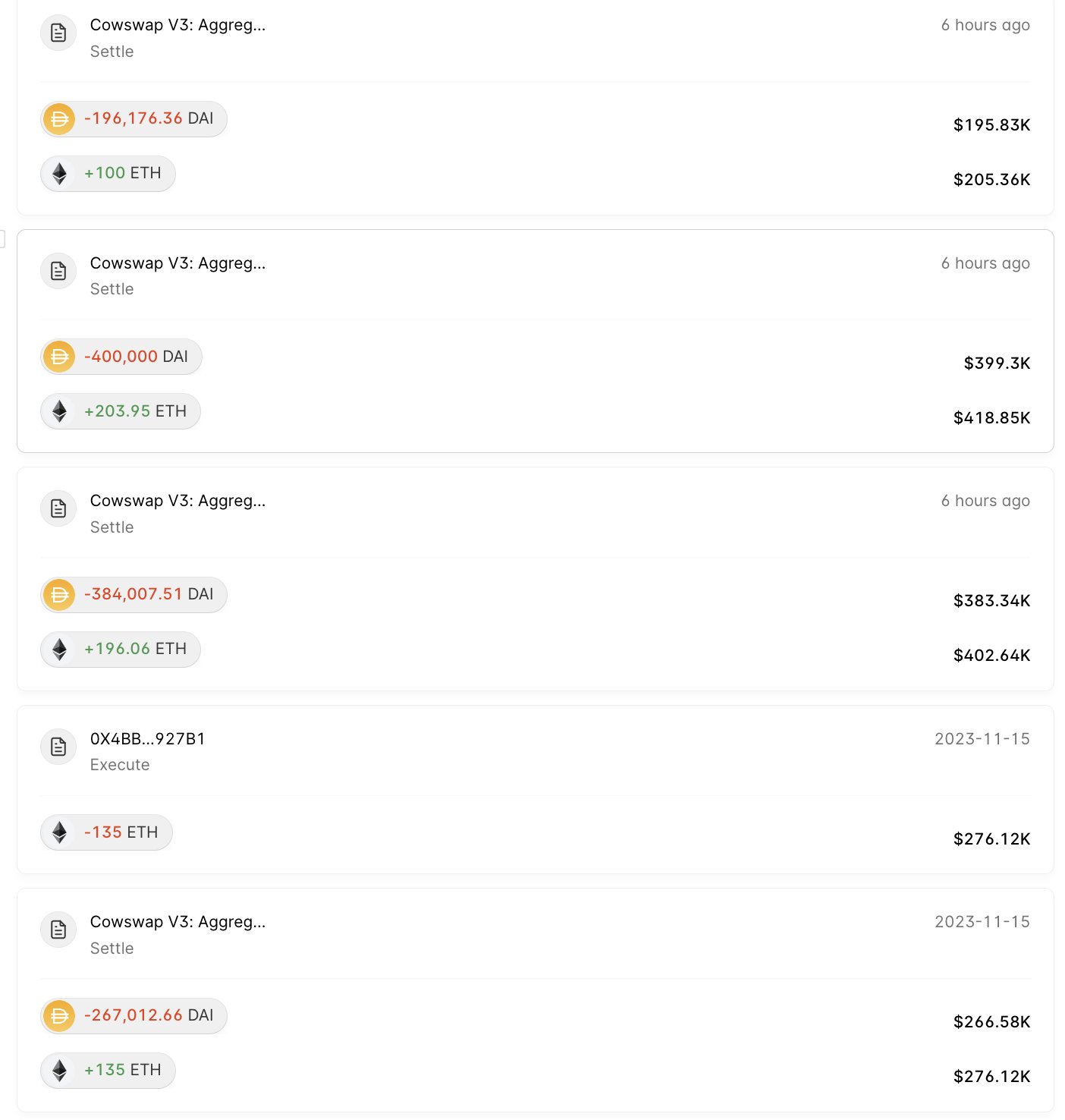This screenshot has width=1065, height=1120.
Task: Click the ETH icon beside +203.95 ETH
Action: [x=59, y=411]
